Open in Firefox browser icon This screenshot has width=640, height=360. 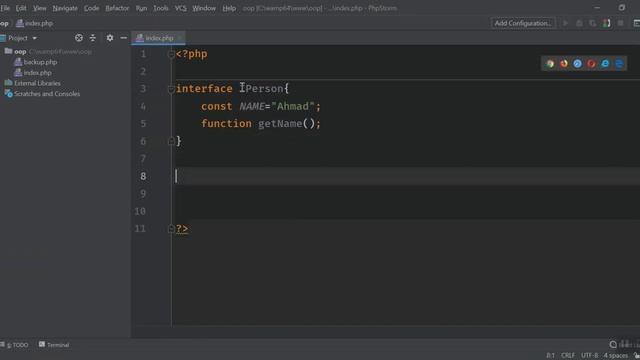564,64
